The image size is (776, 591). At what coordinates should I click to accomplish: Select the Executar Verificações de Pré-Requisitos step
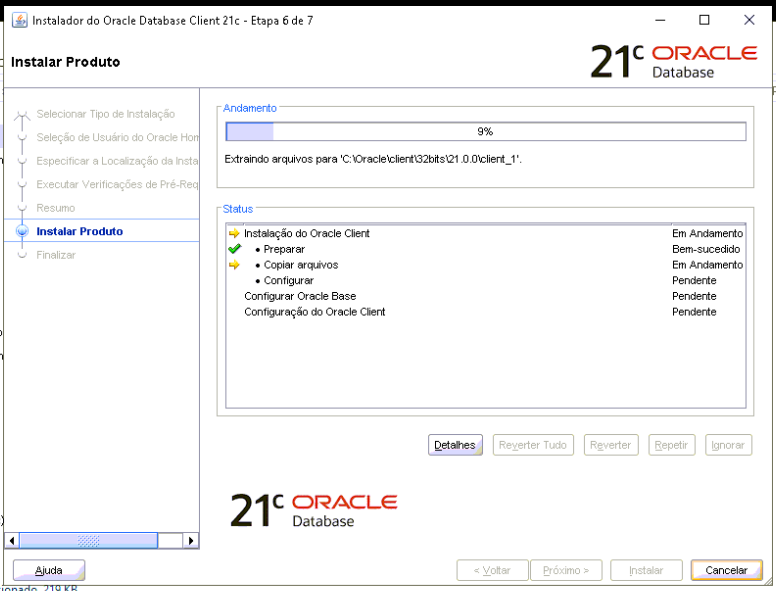tap(118, 184)
